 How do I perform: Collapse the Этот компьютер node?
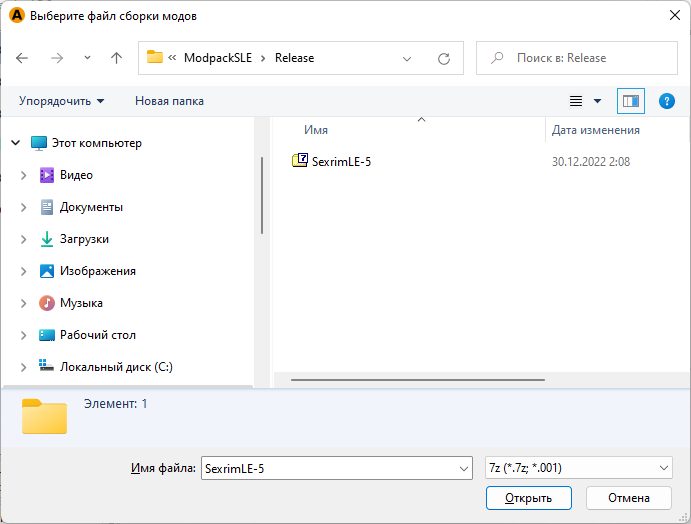(15, 143)
